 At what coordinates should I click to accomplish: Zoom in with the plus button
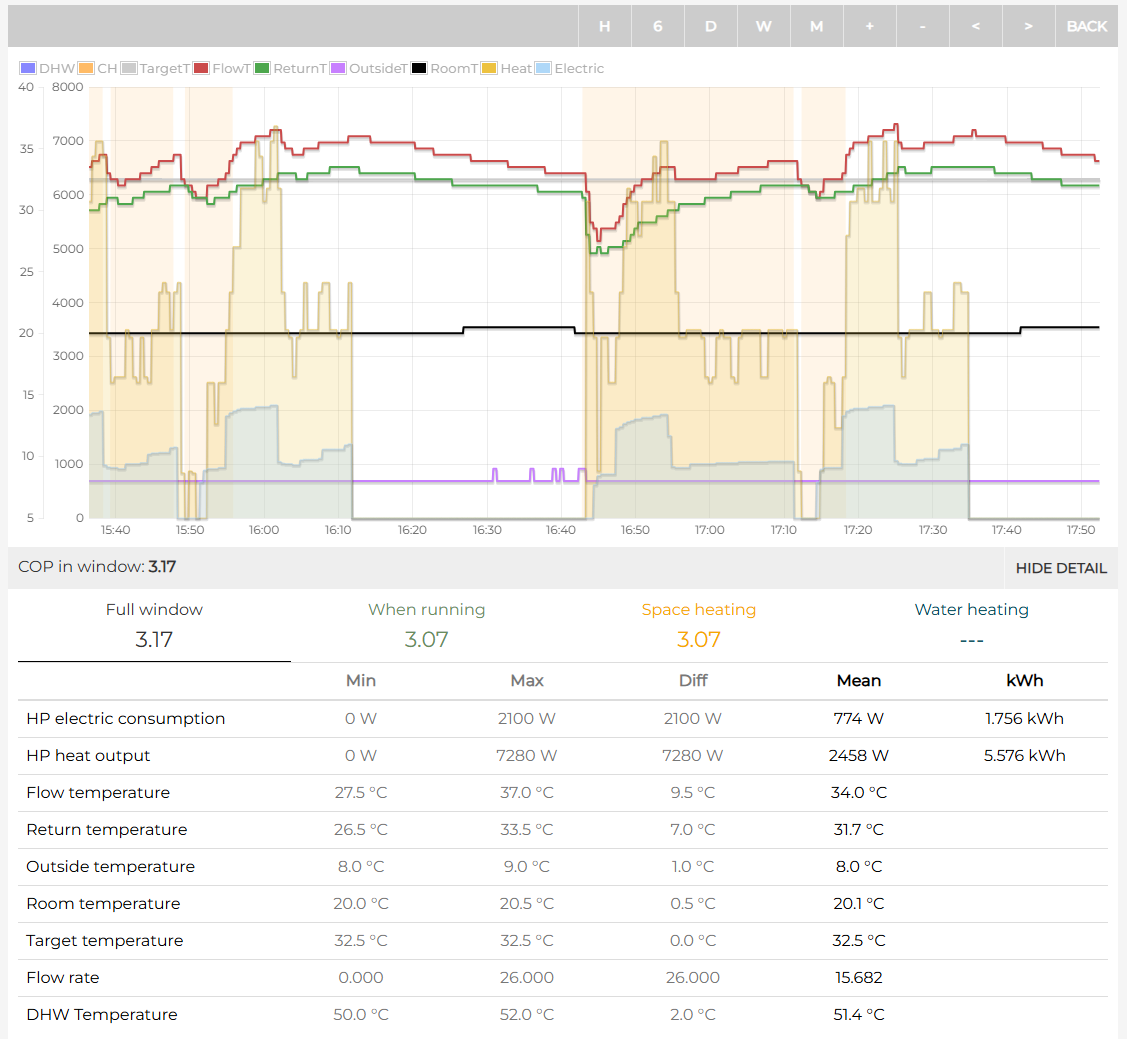[870, 26]
